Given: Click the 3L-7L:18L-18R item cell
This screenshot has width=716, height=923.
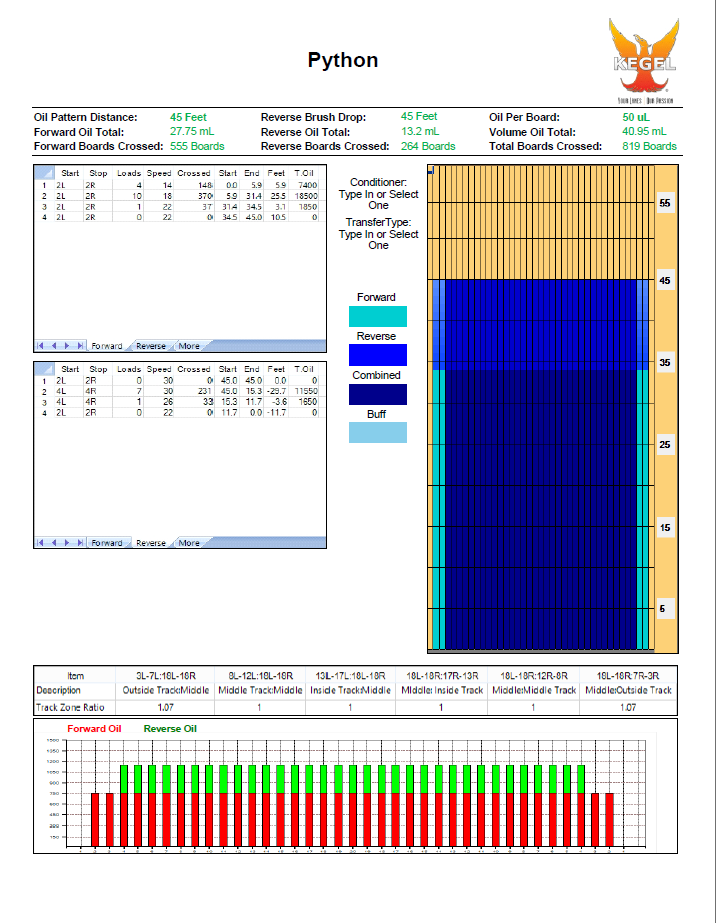Looking at the screenshot, I should [165, 676].
